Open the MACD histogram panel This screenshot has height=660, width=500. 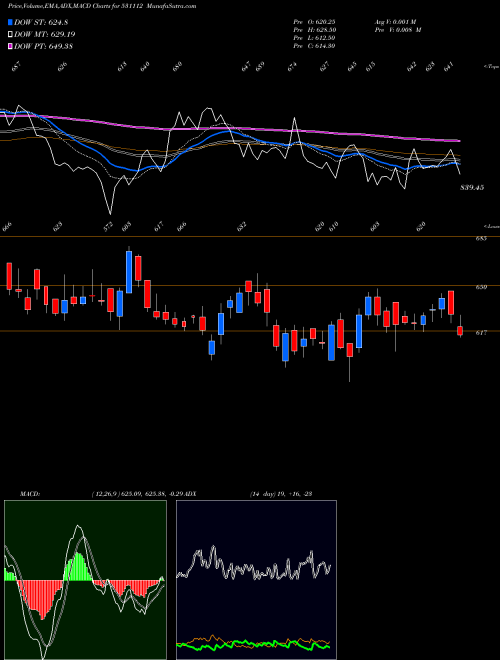coord(85,580)
